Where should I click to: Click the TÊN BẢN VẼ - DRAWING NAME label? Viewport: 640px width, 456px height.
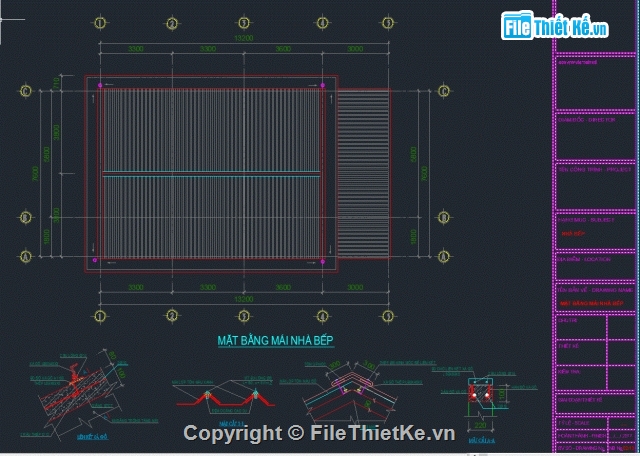tap(596, 290)
